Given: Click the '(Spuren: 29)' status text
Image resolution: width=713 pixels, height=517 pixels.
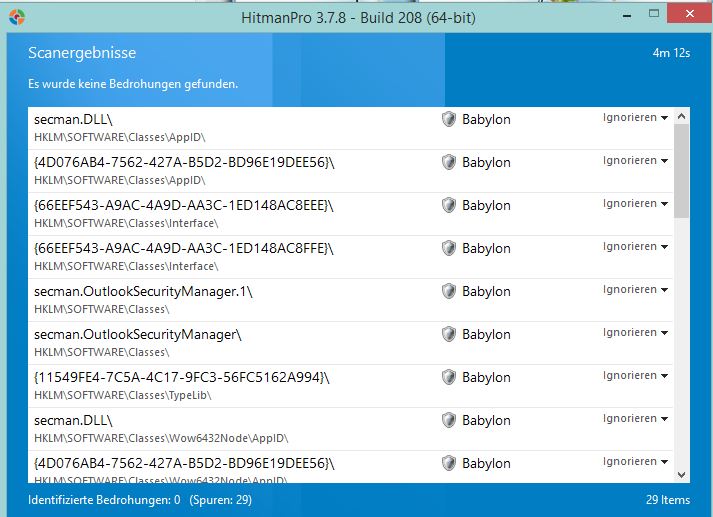Looking at the screenshot, I should point(221,500).
